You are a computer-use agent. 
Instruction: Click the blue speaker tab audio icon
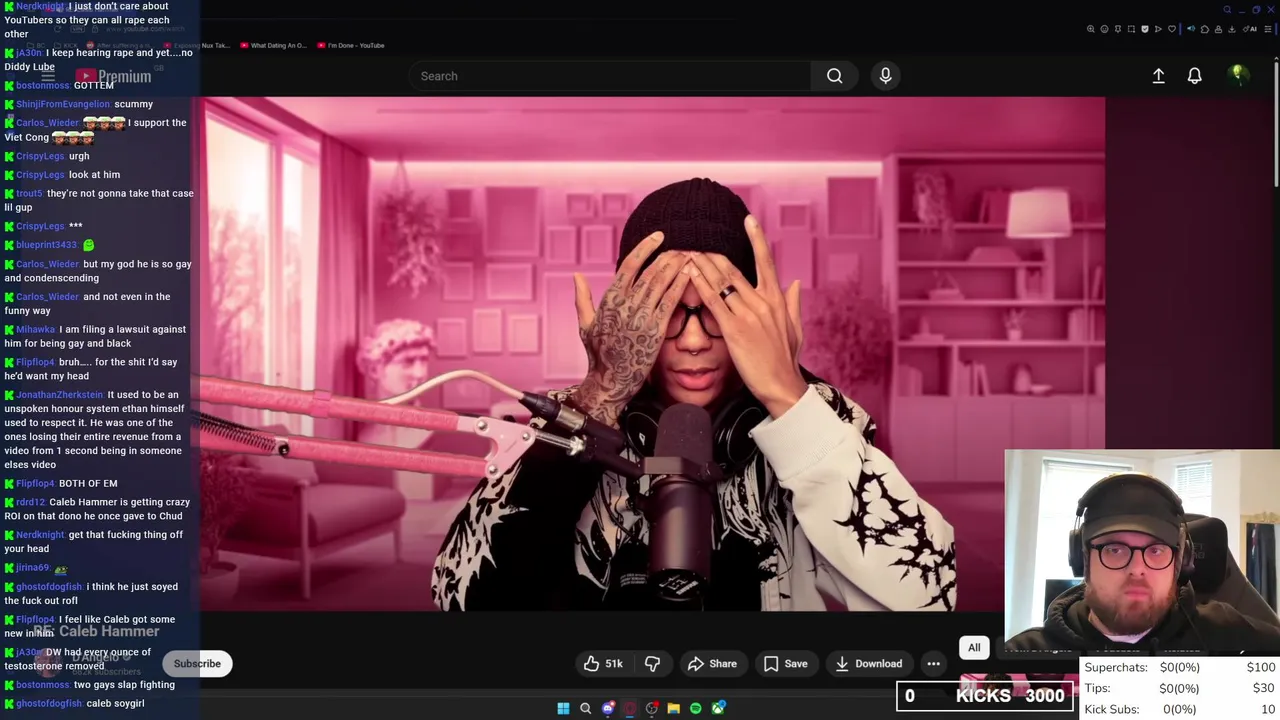coord(1191,29)
